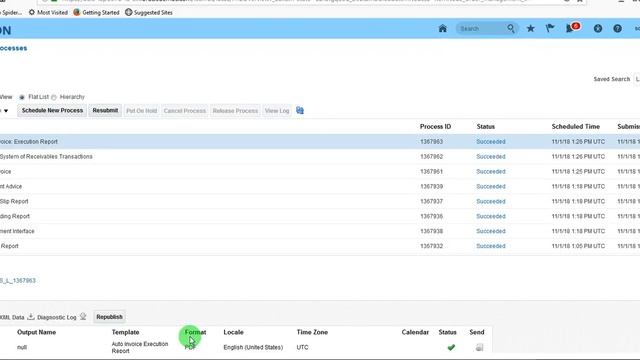Open the actions dropdown arrow beside Schedule New Process
Viewport: 640px width, 360px height.
point(6,111)
